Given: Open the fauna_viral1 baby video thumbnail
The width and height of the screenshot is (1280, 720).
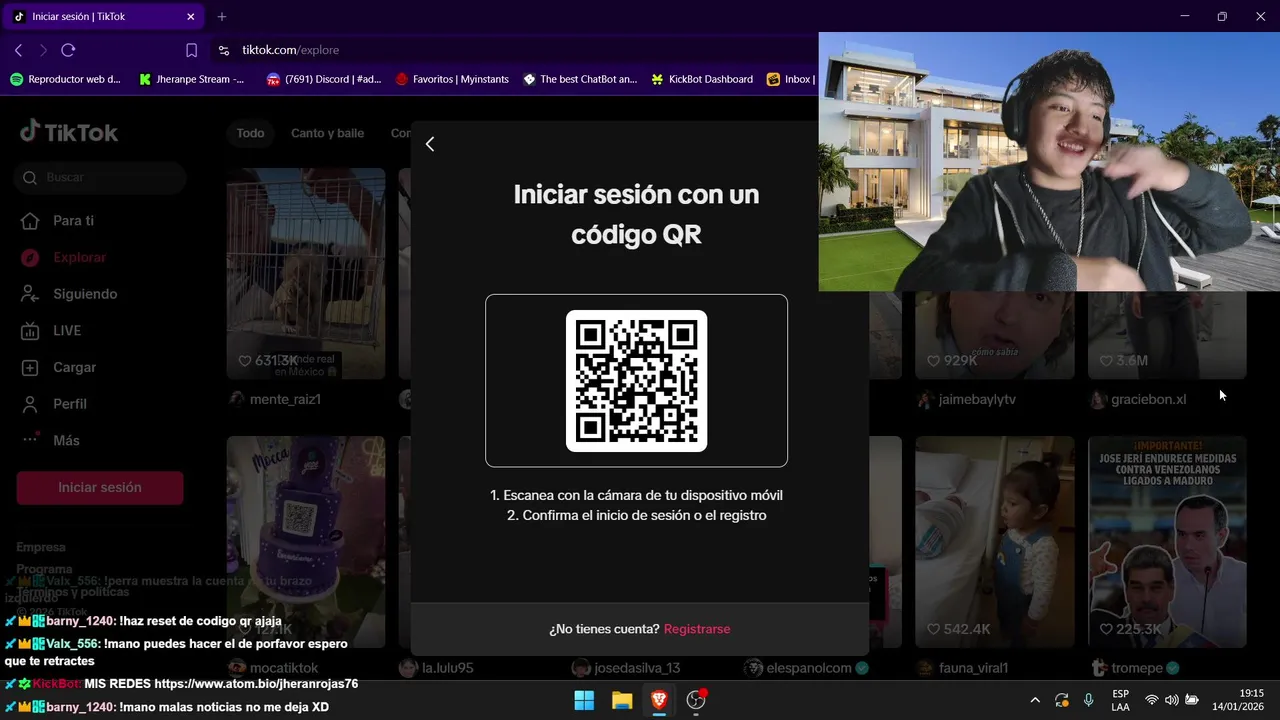Looking at the screenshot, I should click(994, 542).
